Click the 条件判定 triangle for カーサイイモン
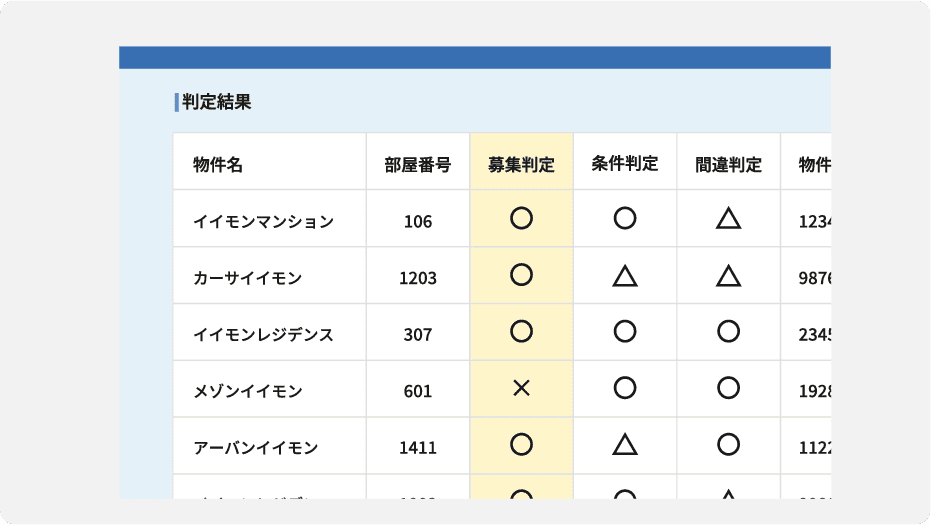 tap(625, 276)
